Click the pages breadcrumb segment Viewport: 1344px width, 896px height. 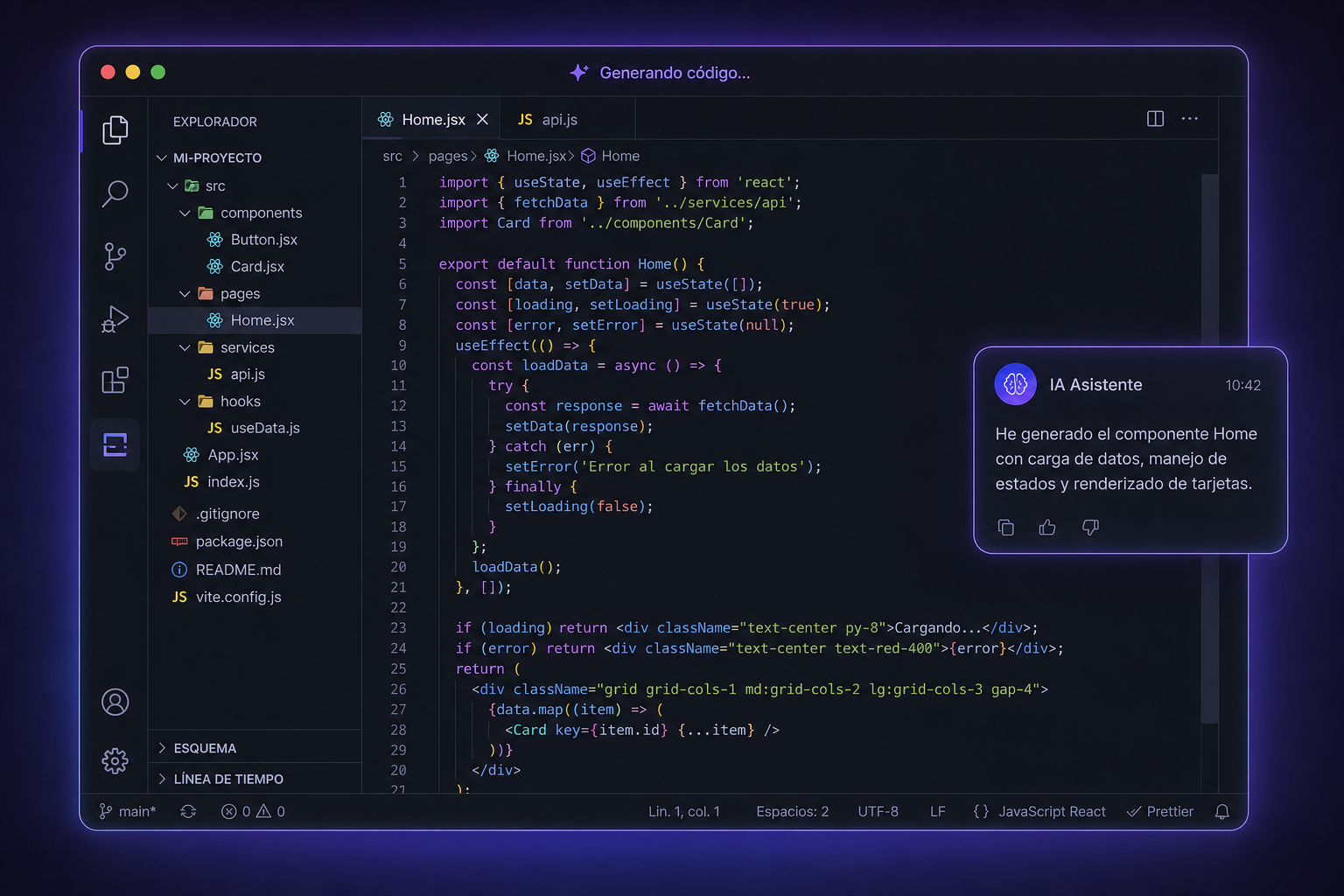point(448,156)
